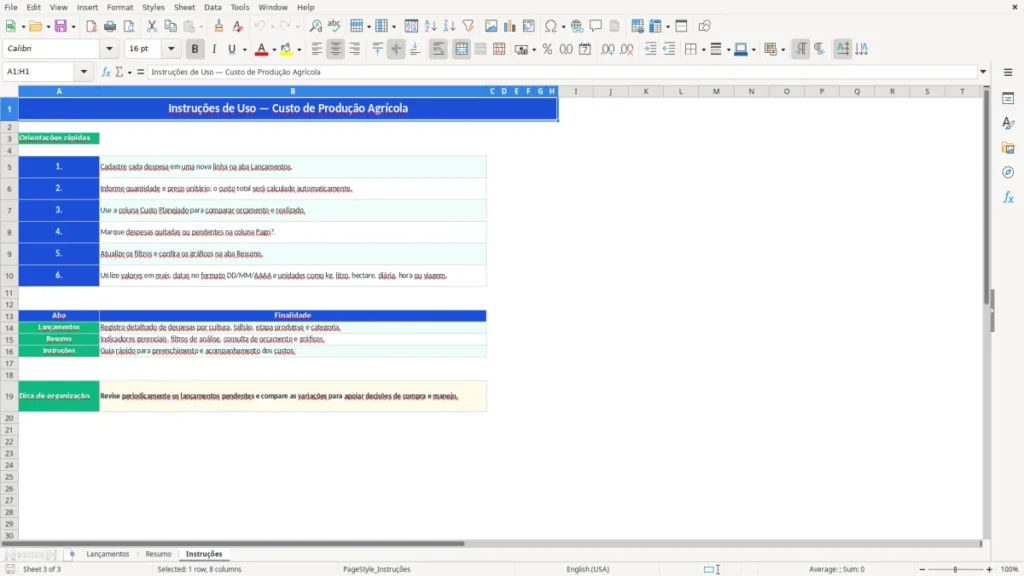Open the Navigator sidebar panel icon

[1008, 172]
